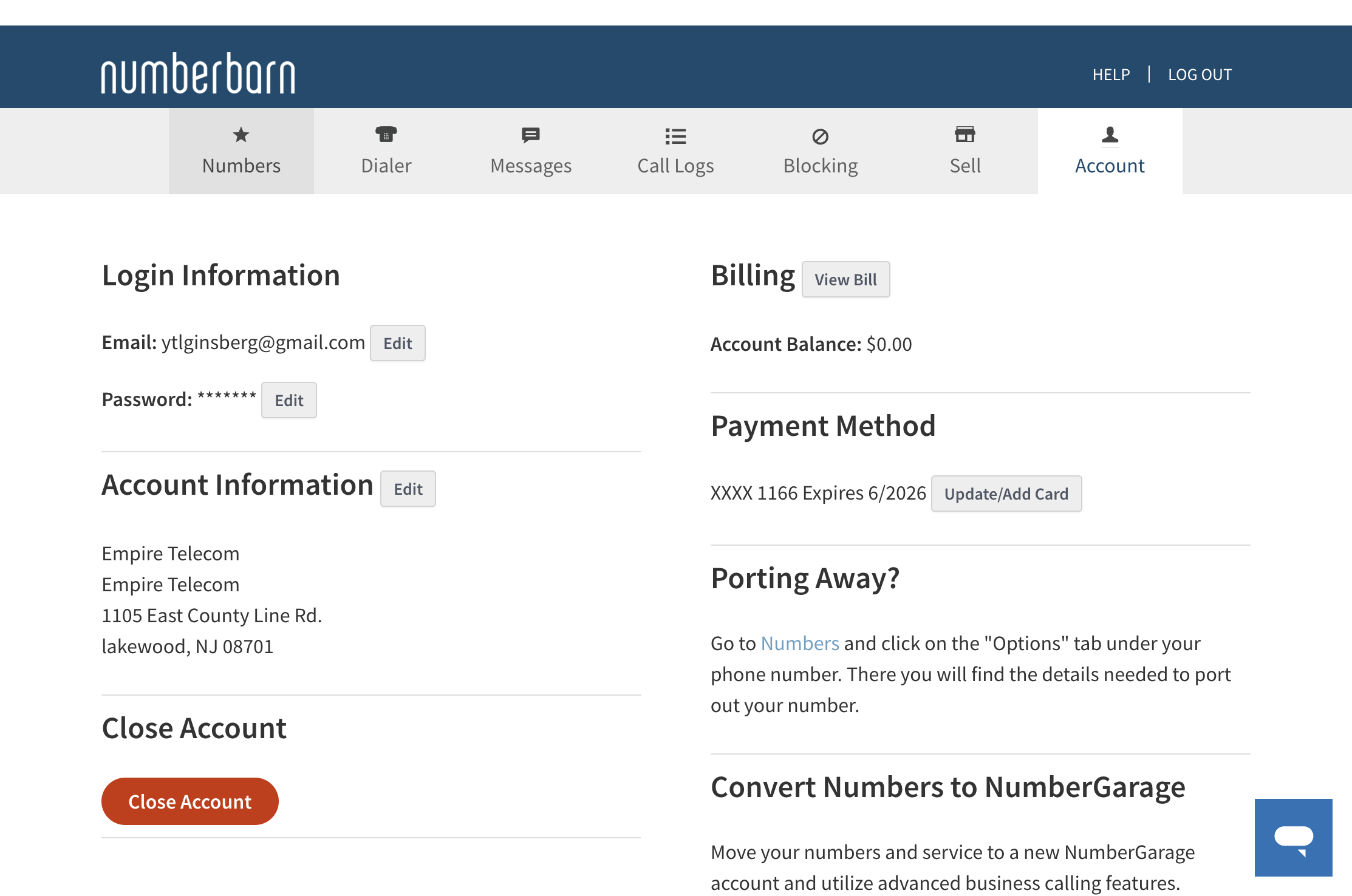Click the Login Information heading

(221, 275)
